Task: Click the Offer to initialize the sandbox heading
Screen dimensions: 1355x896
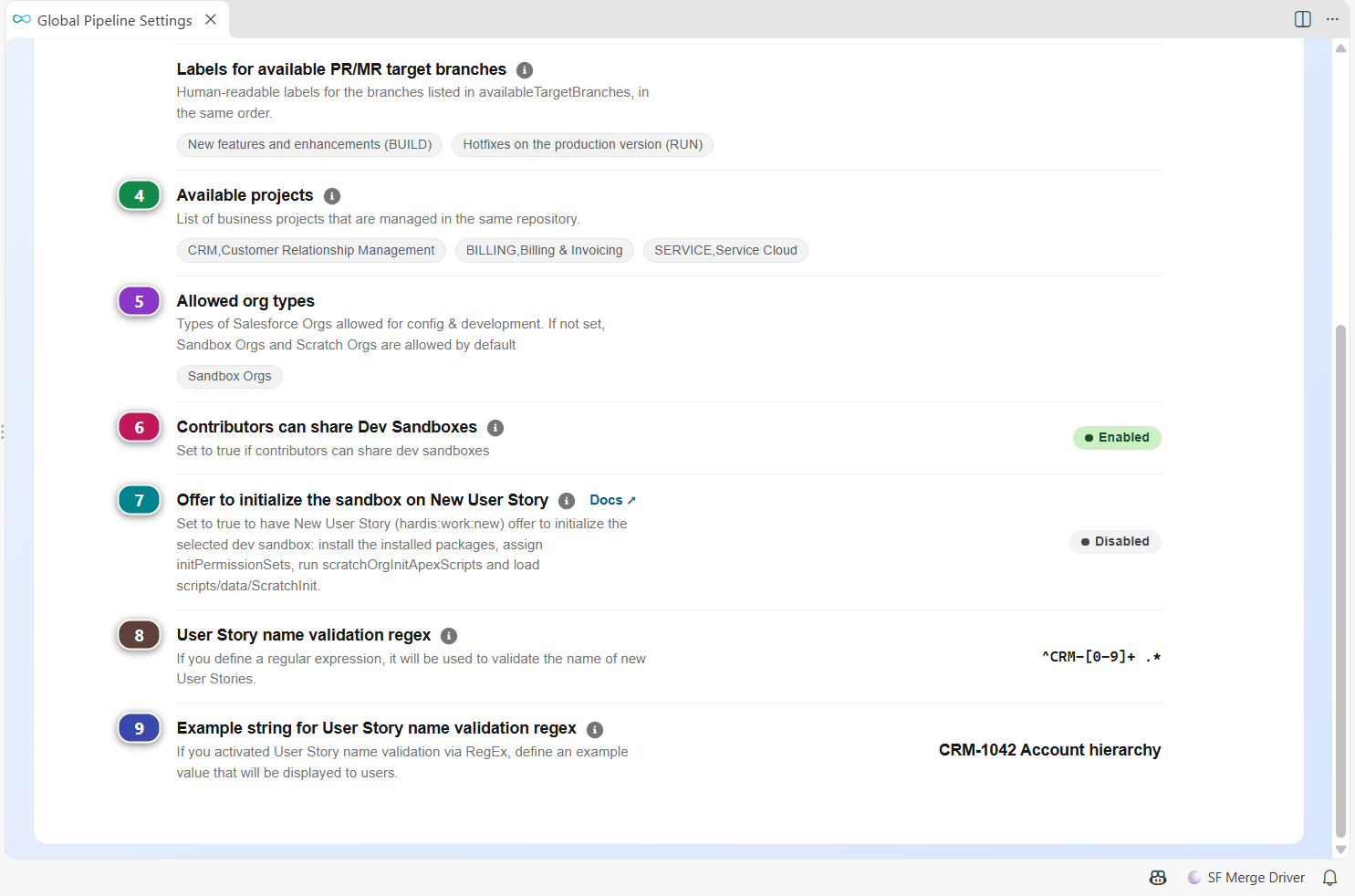Action: pos(362,500)
